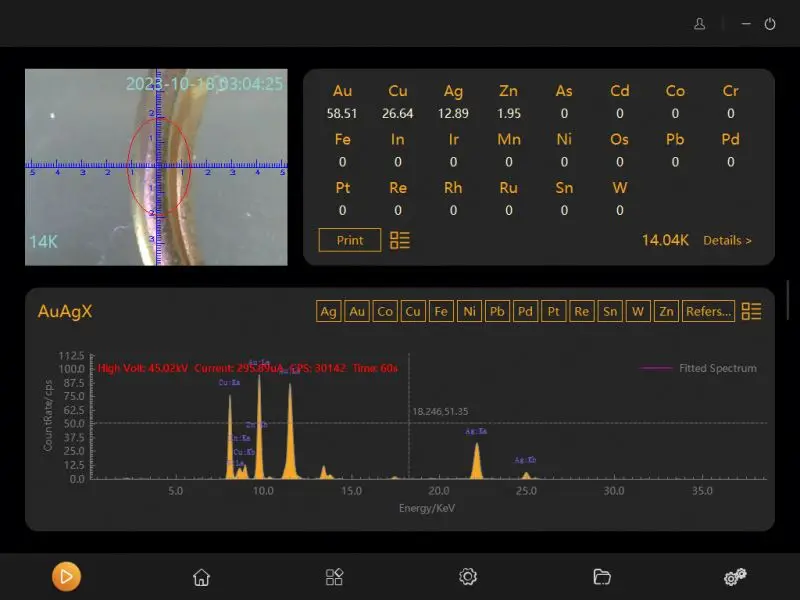This screenshot has height=600, width=800.
Task: Toggle the Cu element peak label
Action: point(413,311)
